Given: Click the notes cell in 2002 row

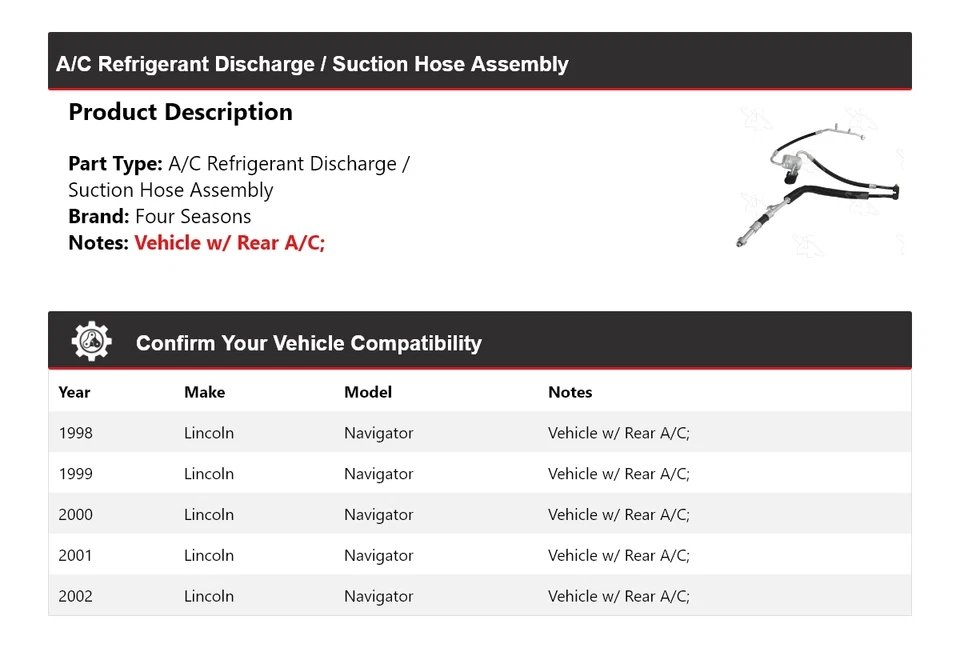Looking at the screenshot, I should (618, 596).
